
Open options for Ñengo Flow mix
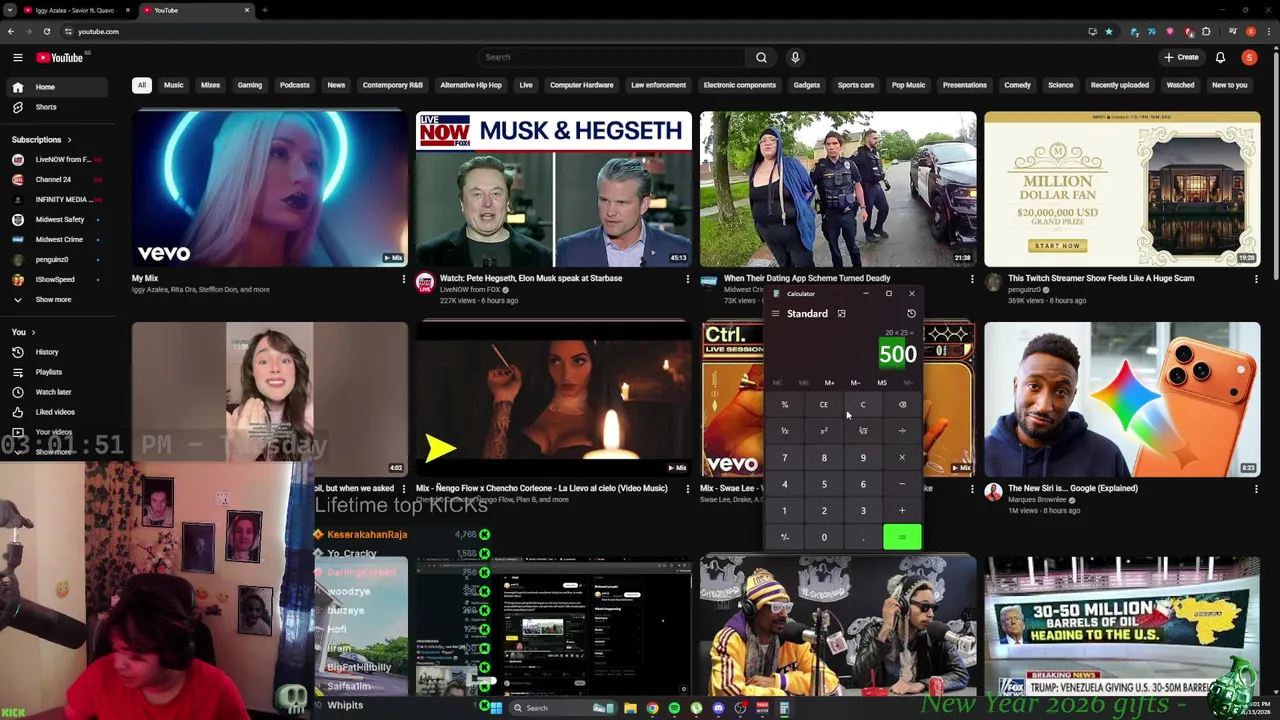pyautogui.click(x=687, y=490)
